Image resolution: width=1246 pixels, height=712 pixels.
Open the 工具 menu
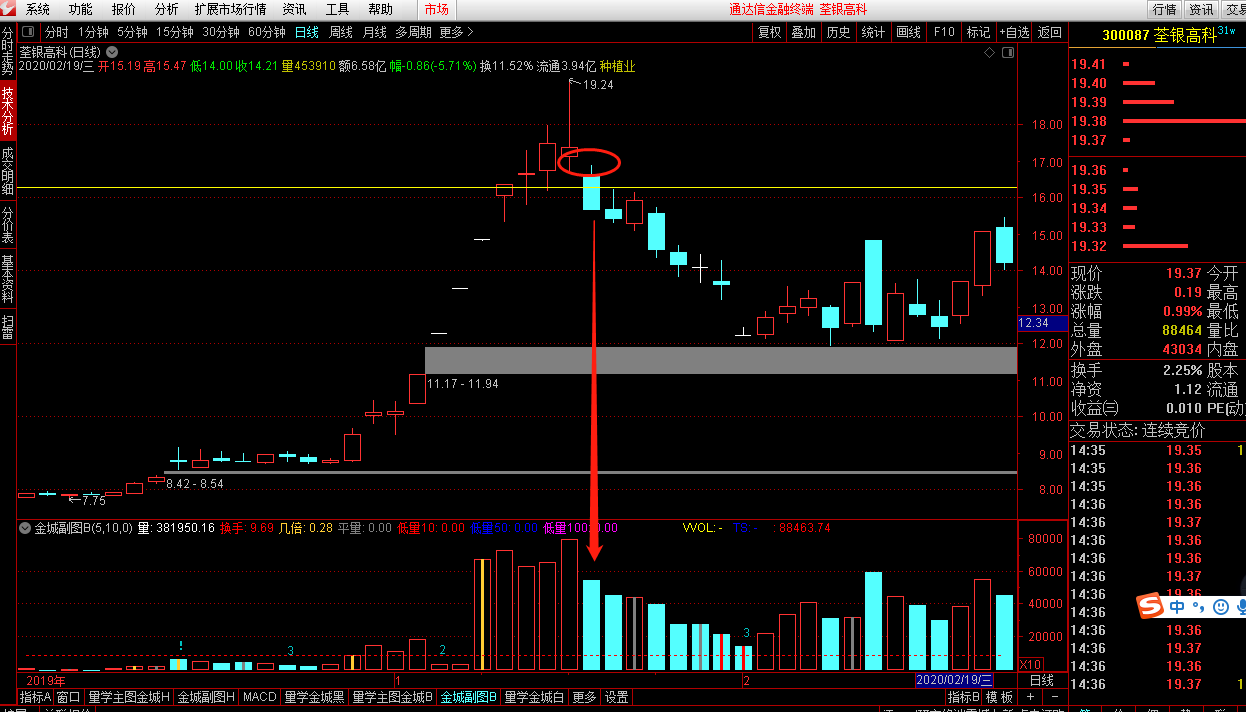tap(337, 9)
